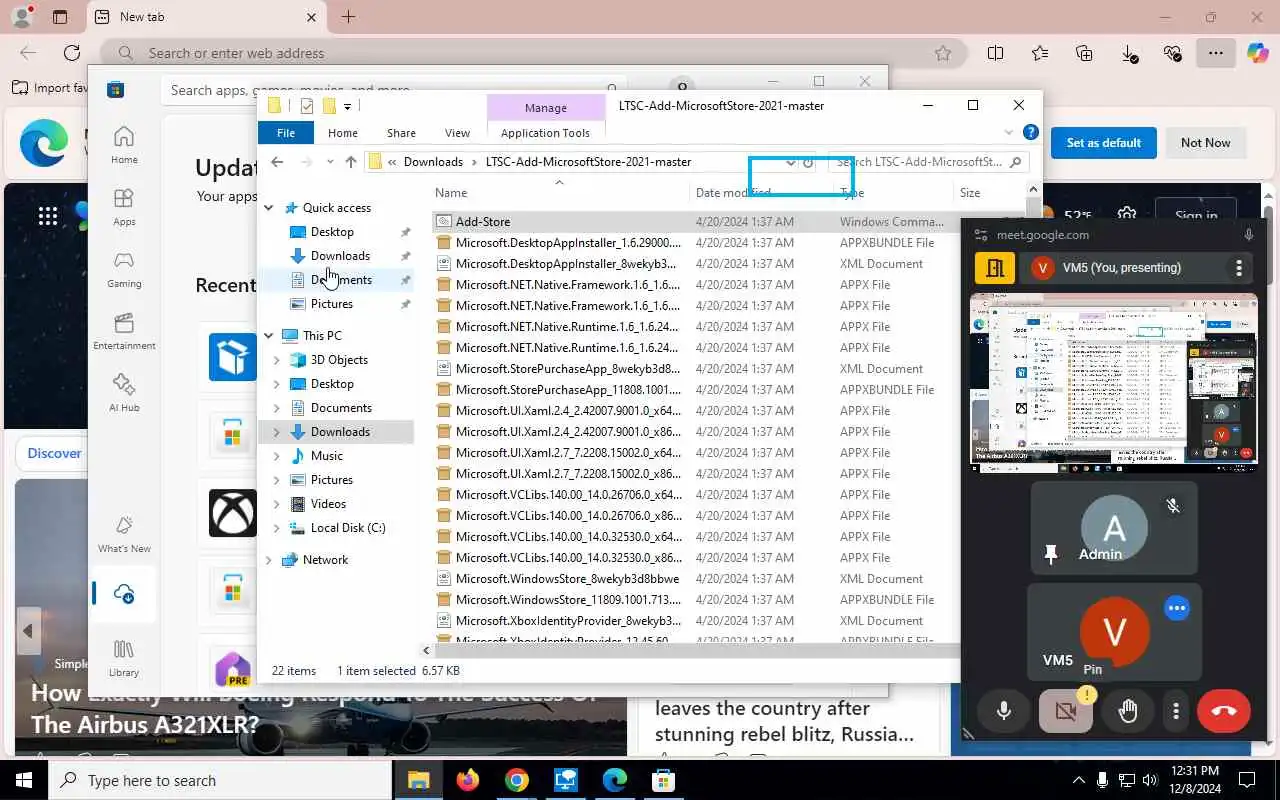
Task: Open VM5 presenting options menu
Action: (1239, 268)
